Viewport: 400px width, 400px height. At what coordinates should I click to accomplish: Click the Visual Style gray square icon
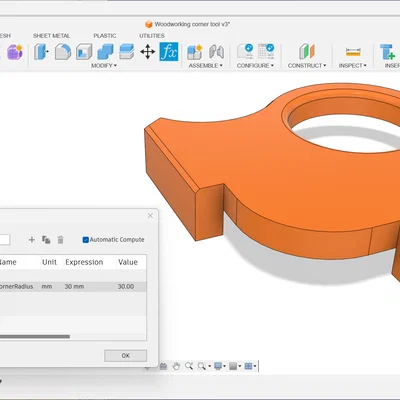click(233, 366)
